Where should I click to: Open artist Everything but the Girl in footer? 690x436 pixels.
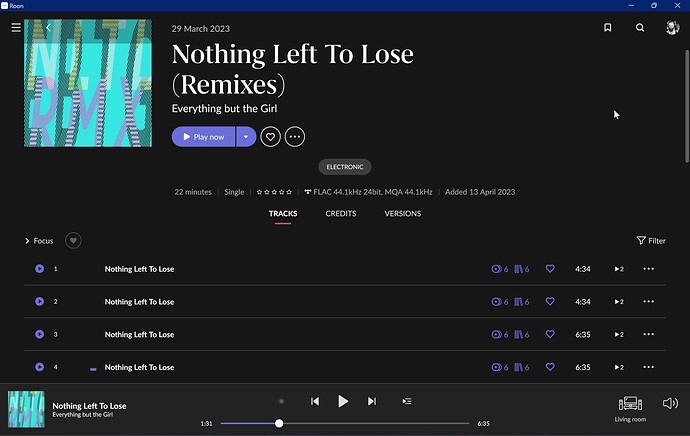pyautogui.click(x=83, y=414)
